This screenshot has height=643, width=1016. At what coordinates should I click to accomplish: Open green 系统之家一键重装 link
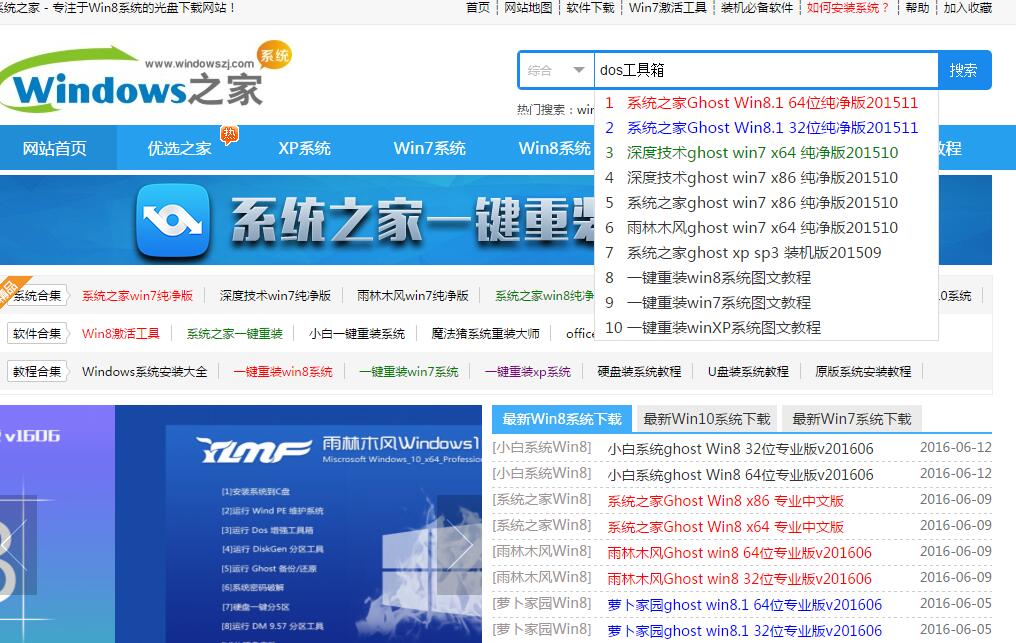click(235, 333)
